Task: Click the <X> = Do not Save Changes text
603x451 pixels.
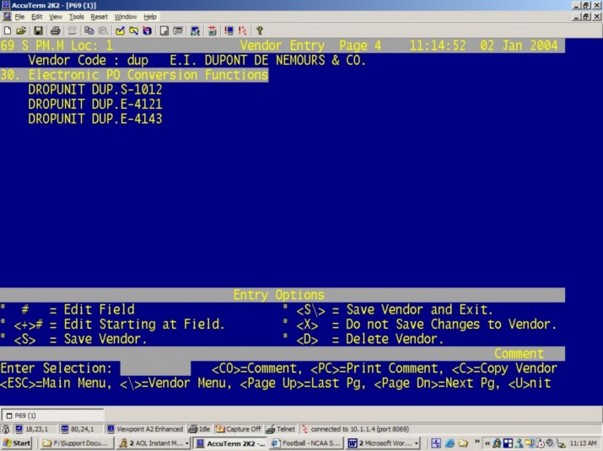Action: click(426, 325)
